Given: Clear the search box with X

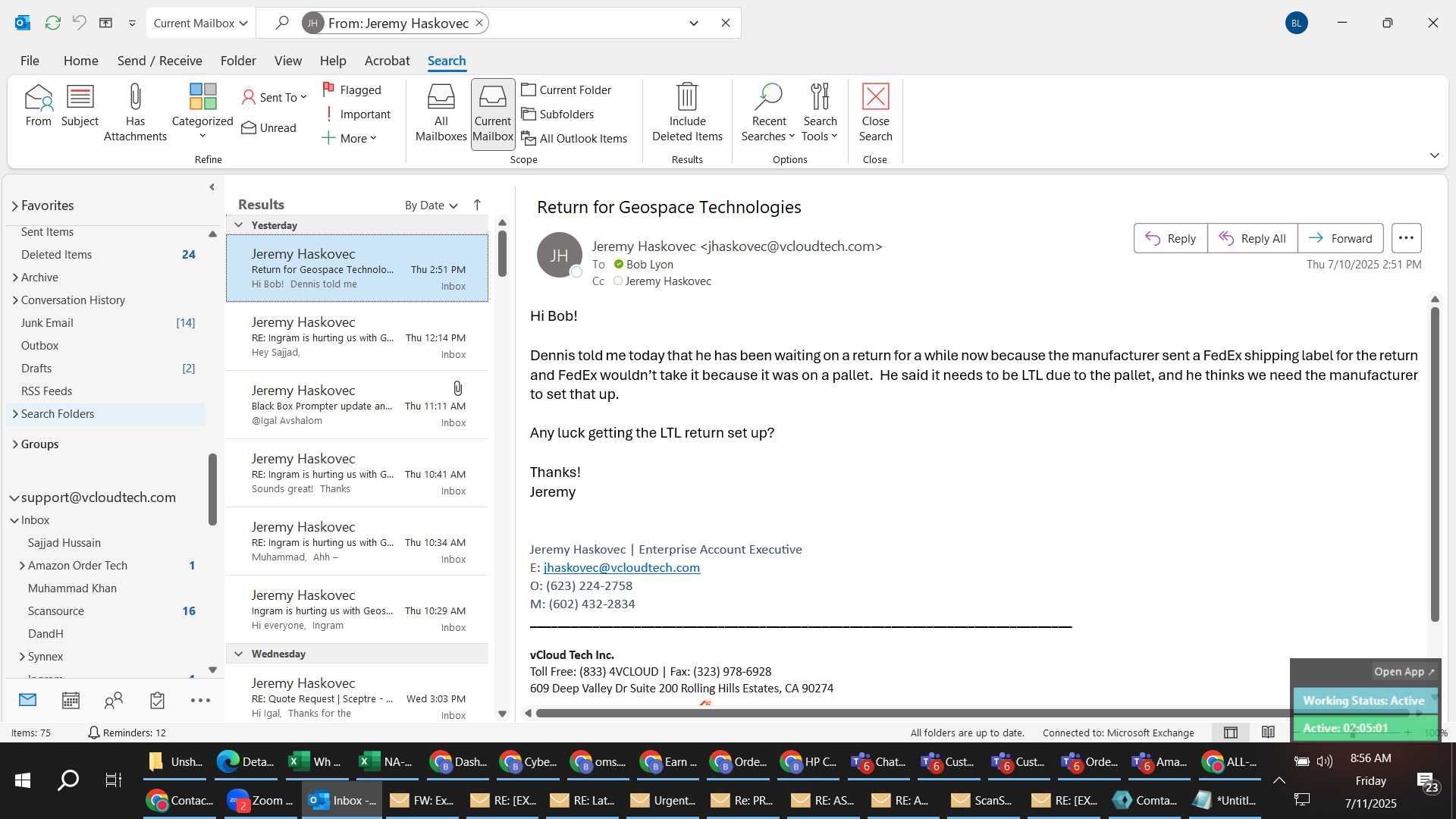Looking at the screenshot, I should [x=726, y=23].
